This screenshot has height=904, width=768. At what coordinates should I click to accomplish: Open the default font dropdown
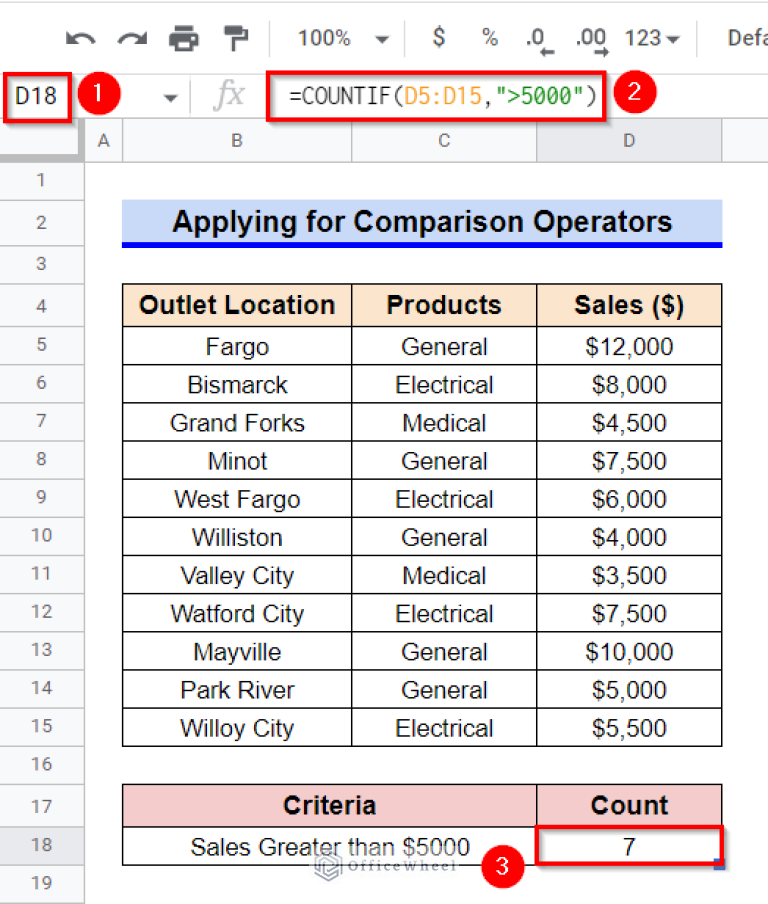click(x=746, y=39)
